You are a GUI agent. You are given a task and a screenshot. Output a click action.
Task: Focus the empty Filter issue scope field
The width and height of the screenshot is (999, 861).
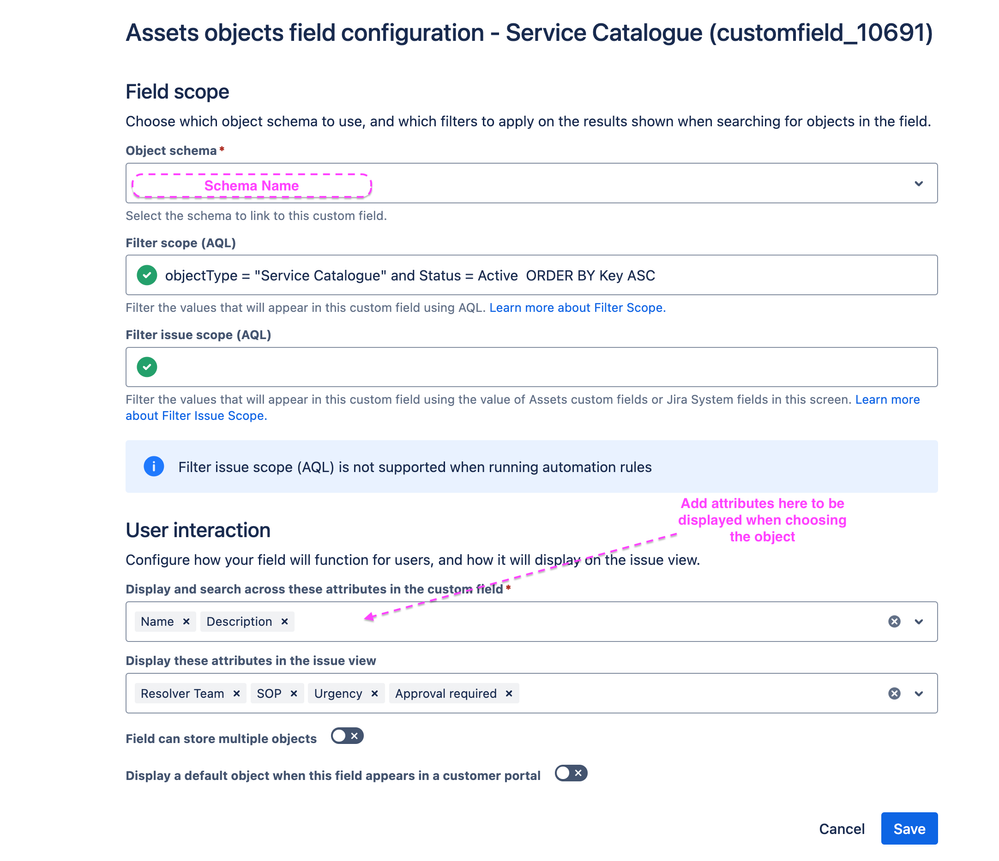[x=531, y=367]
